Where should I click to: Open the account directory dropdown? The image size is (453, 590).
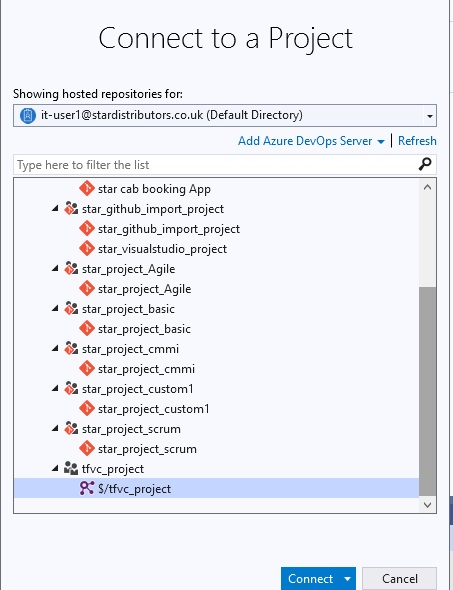point(429,116)
